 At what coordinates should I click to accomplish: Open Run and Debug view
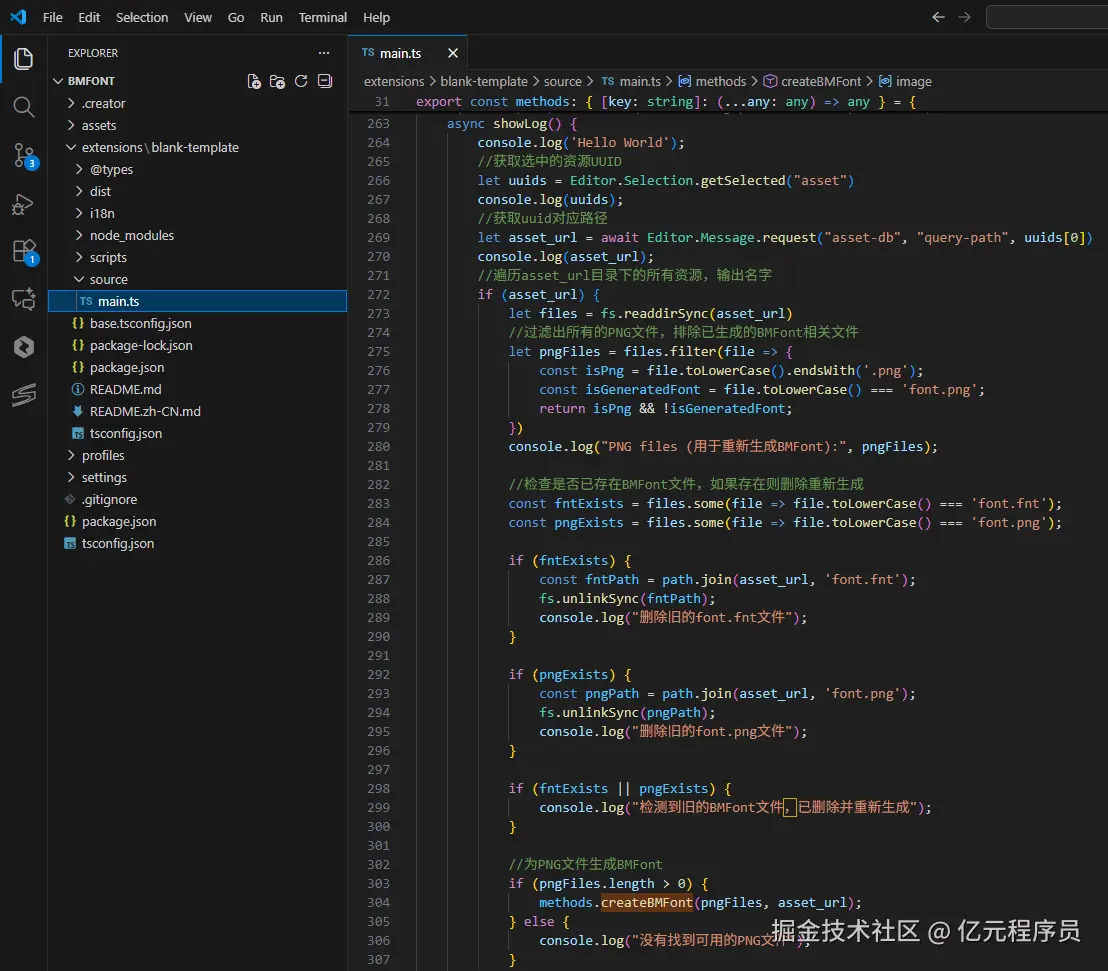click(23, 204)
